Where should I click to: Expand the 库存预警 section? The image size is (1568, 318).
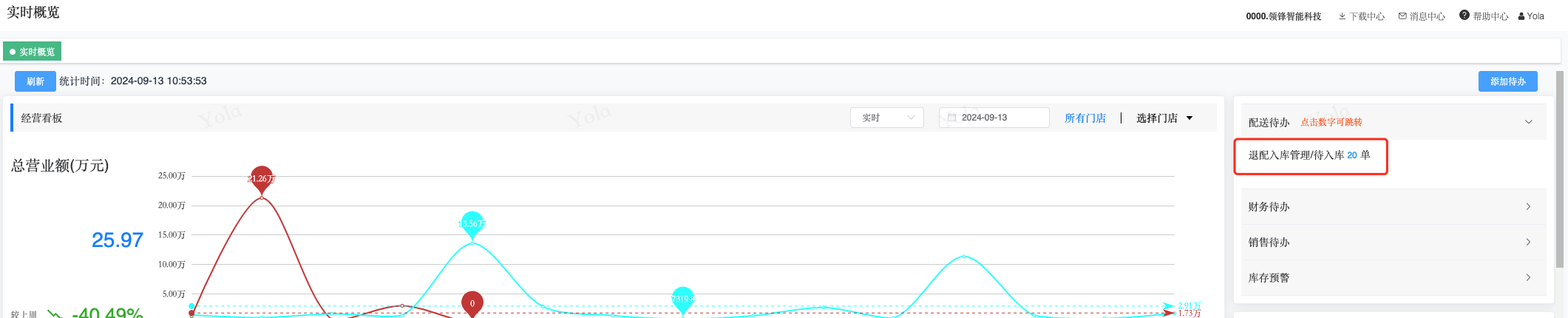pyautogui.click(x=1394, y=278)
